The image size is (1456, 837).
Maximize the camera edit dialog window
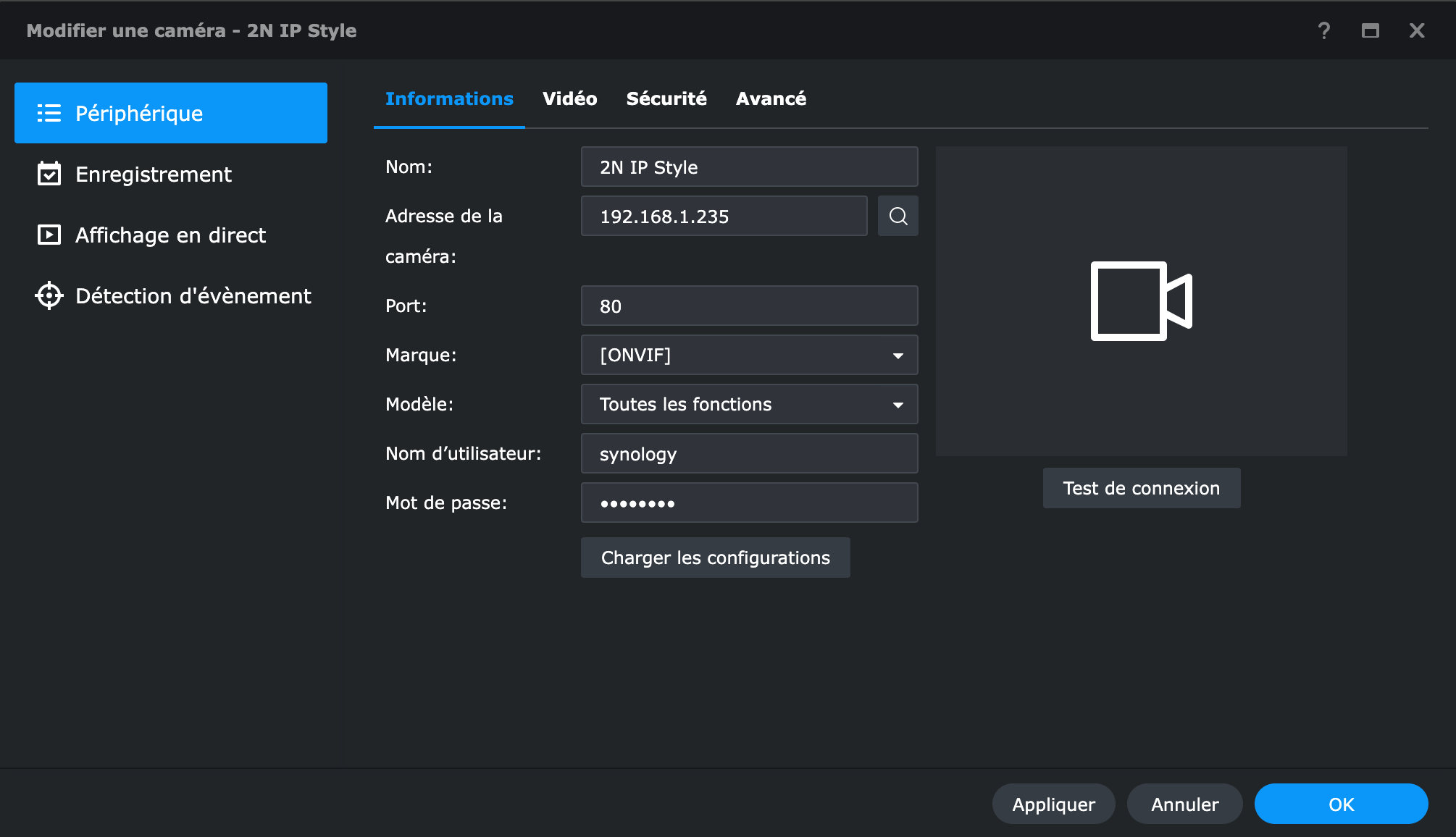tap(1370, 30)
